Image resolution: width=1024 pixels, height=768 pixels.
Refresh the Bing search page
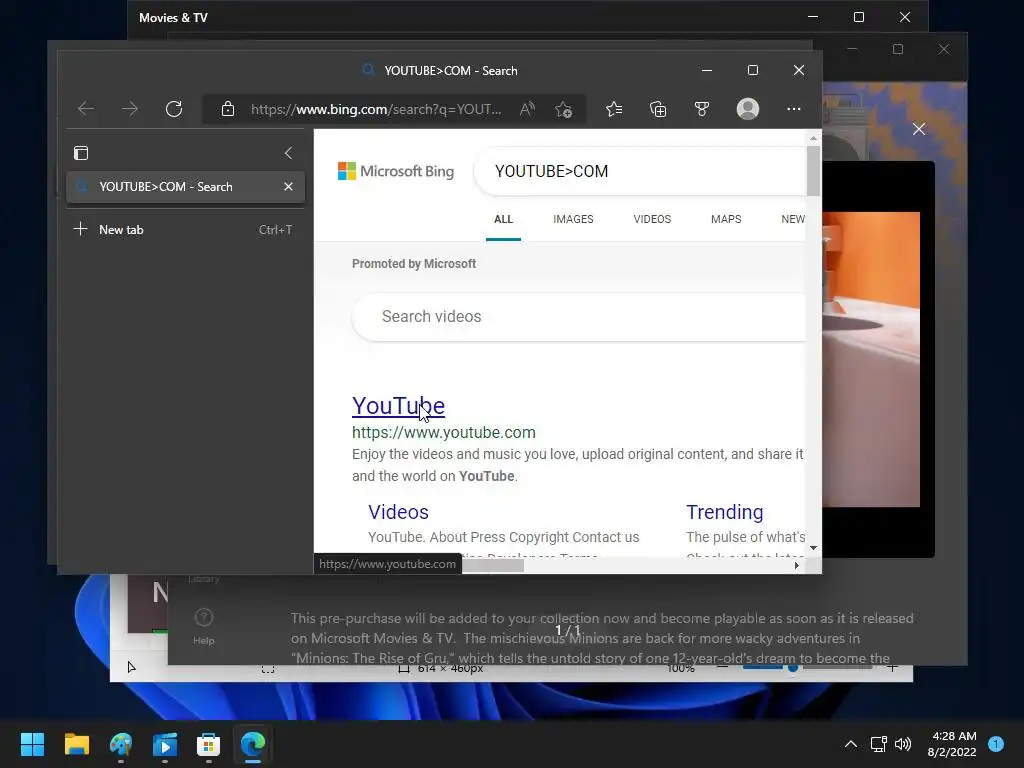pos(174,109)
